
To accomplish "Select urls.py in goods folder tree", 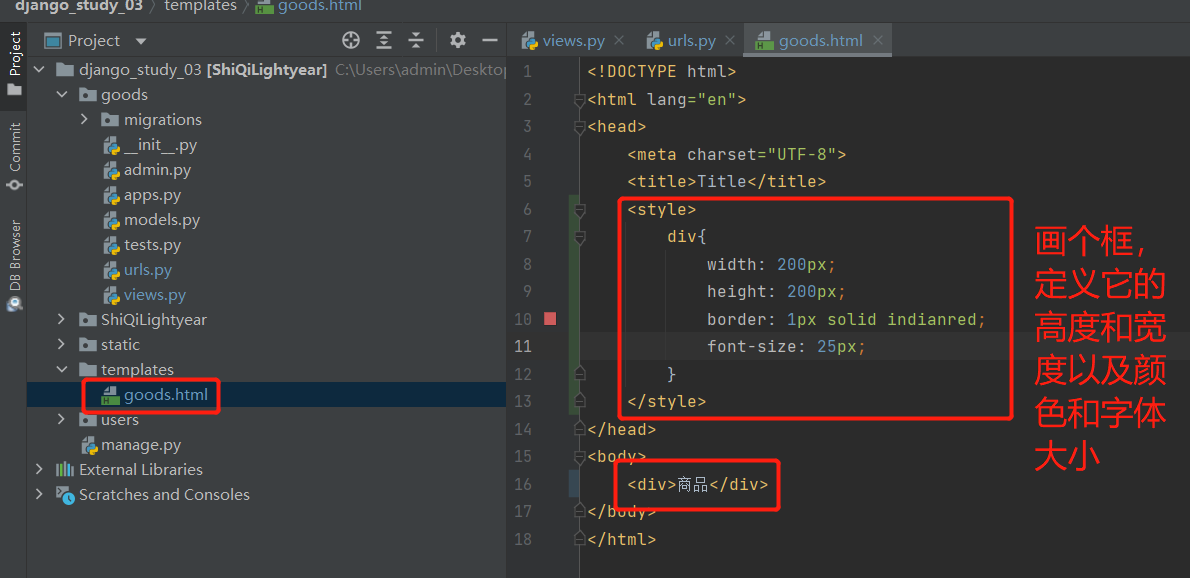I will coord(148,270).
